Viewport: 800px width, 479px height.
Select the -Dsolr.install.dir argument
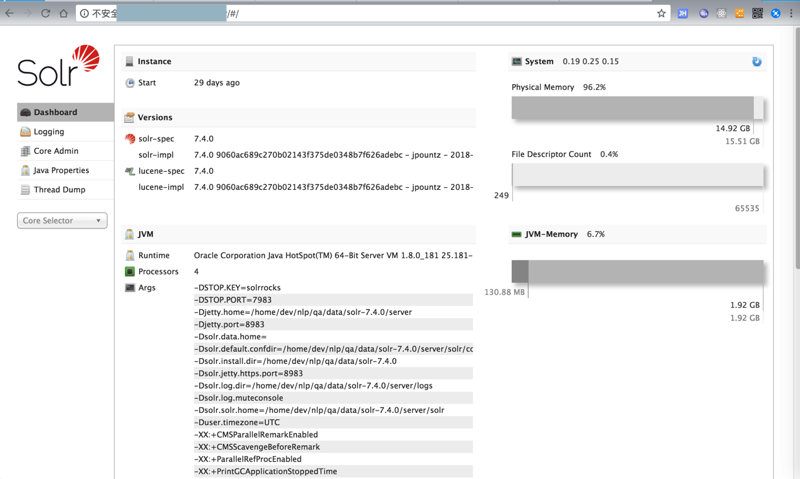[295, 361]
